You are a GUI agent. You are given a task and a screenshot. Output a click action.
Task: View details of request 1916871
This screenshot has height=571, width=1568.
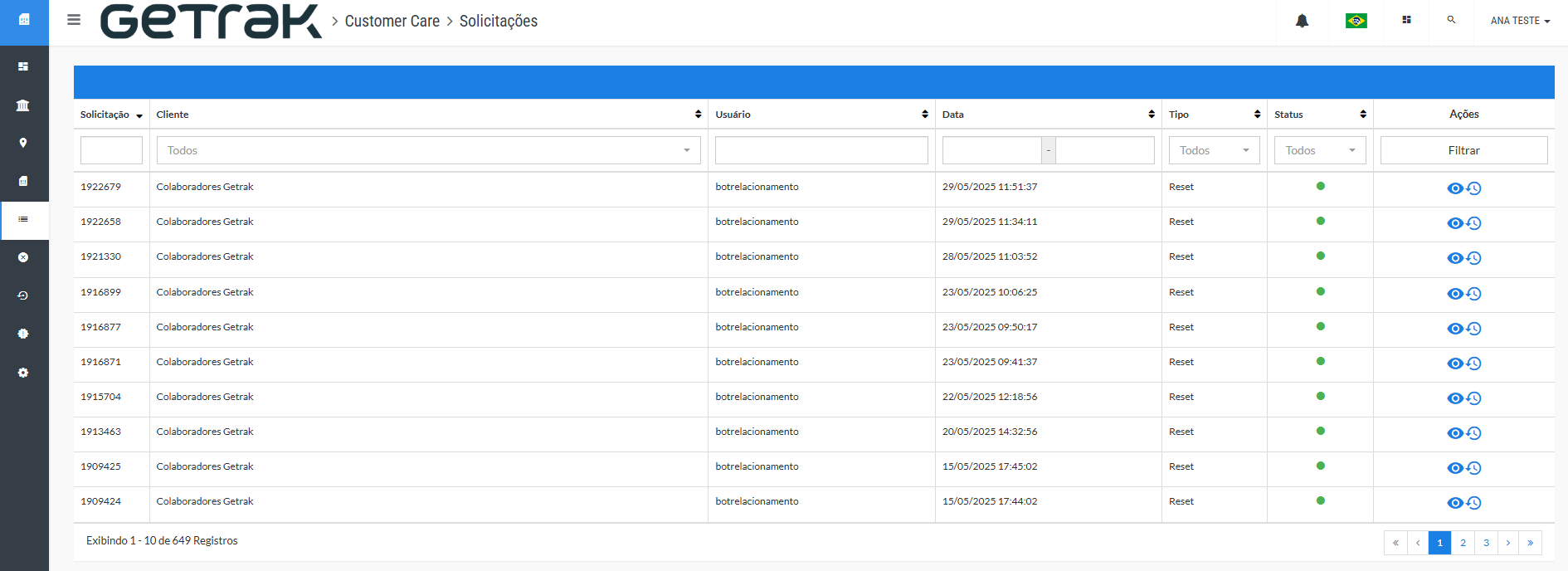pyautogui.click(x=1455, y=364)
